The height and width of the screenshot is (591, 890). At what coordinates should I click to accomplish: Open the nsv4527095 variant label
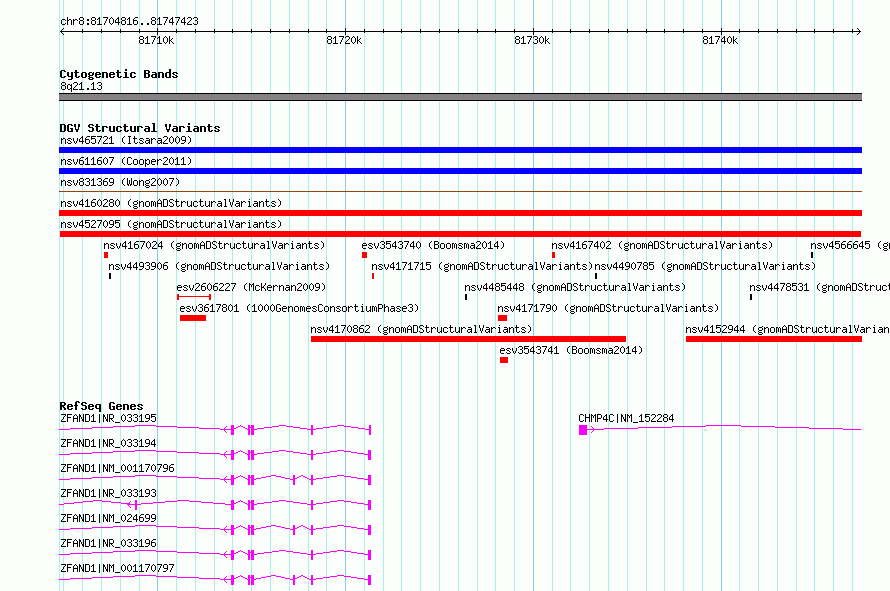click(x=171, y=224)
